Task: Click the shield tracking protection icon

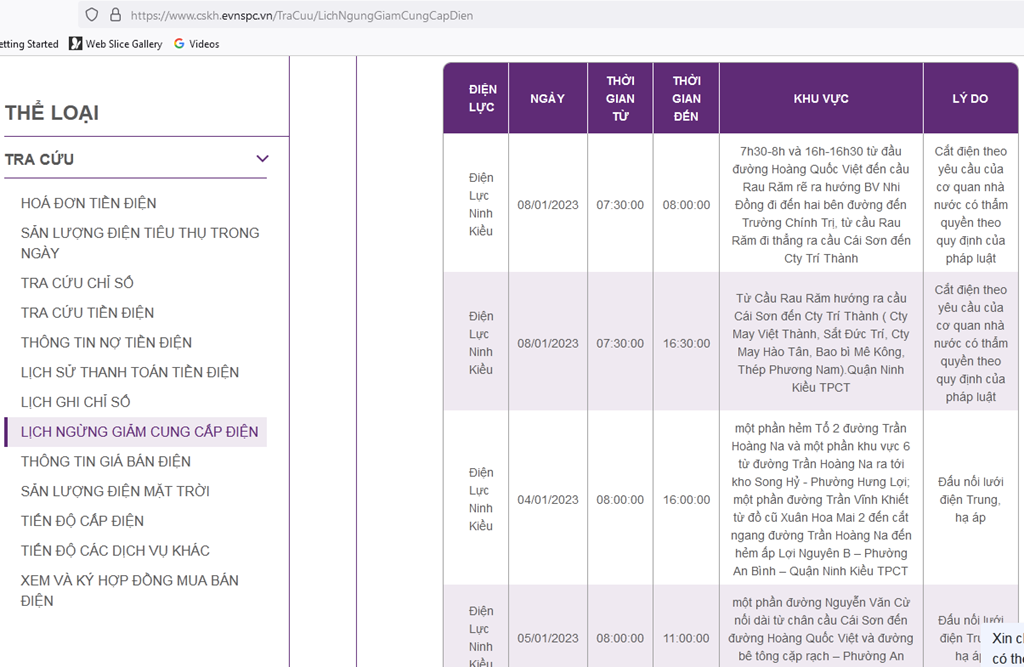Action: pyautogui.click(x=92, y=15)
